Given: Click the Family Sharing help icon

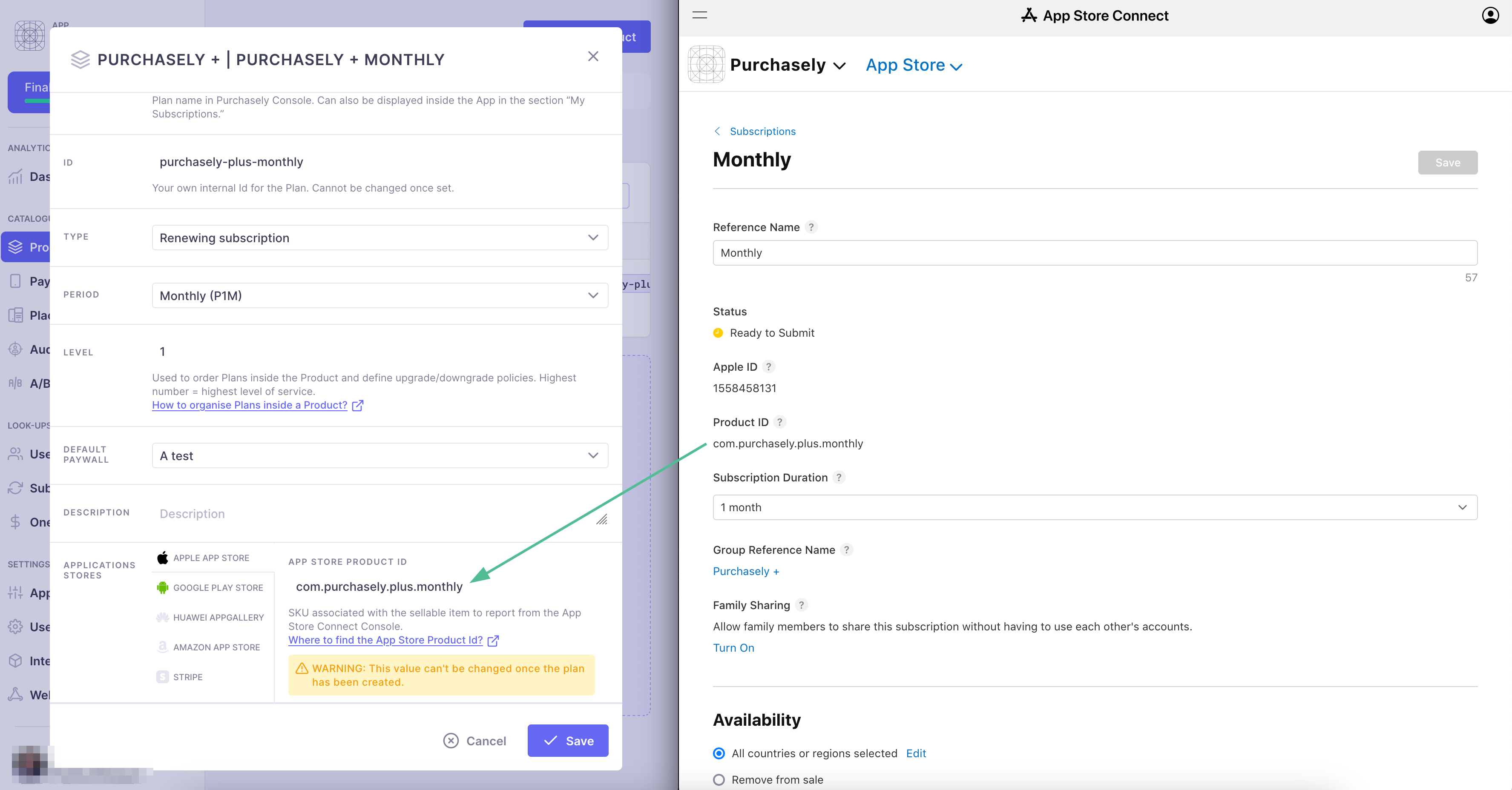Looking at the screenshot, I should (x=801, y=605).
